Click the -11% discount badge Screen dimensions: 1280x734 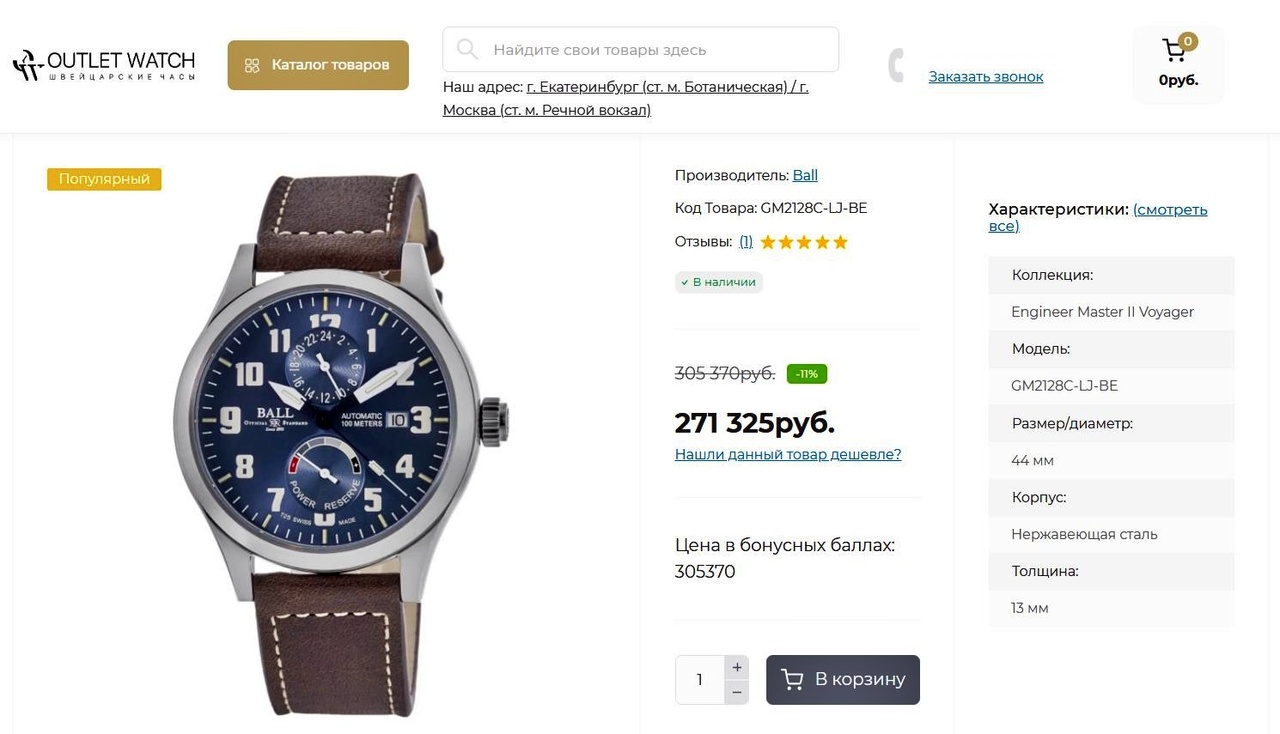point(807,374)
